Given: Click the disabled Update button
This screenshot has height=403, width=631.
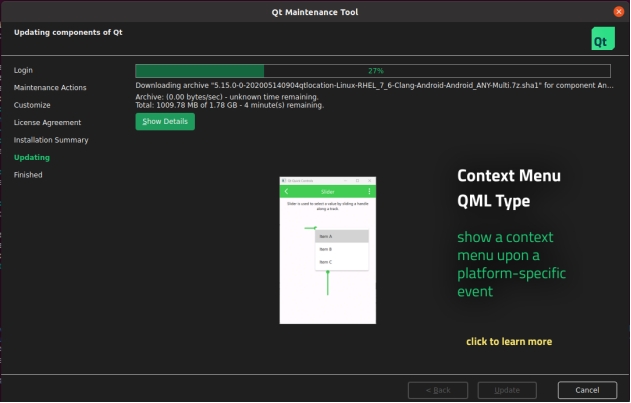Looking at the screenshot, I should tap(507, 390).
